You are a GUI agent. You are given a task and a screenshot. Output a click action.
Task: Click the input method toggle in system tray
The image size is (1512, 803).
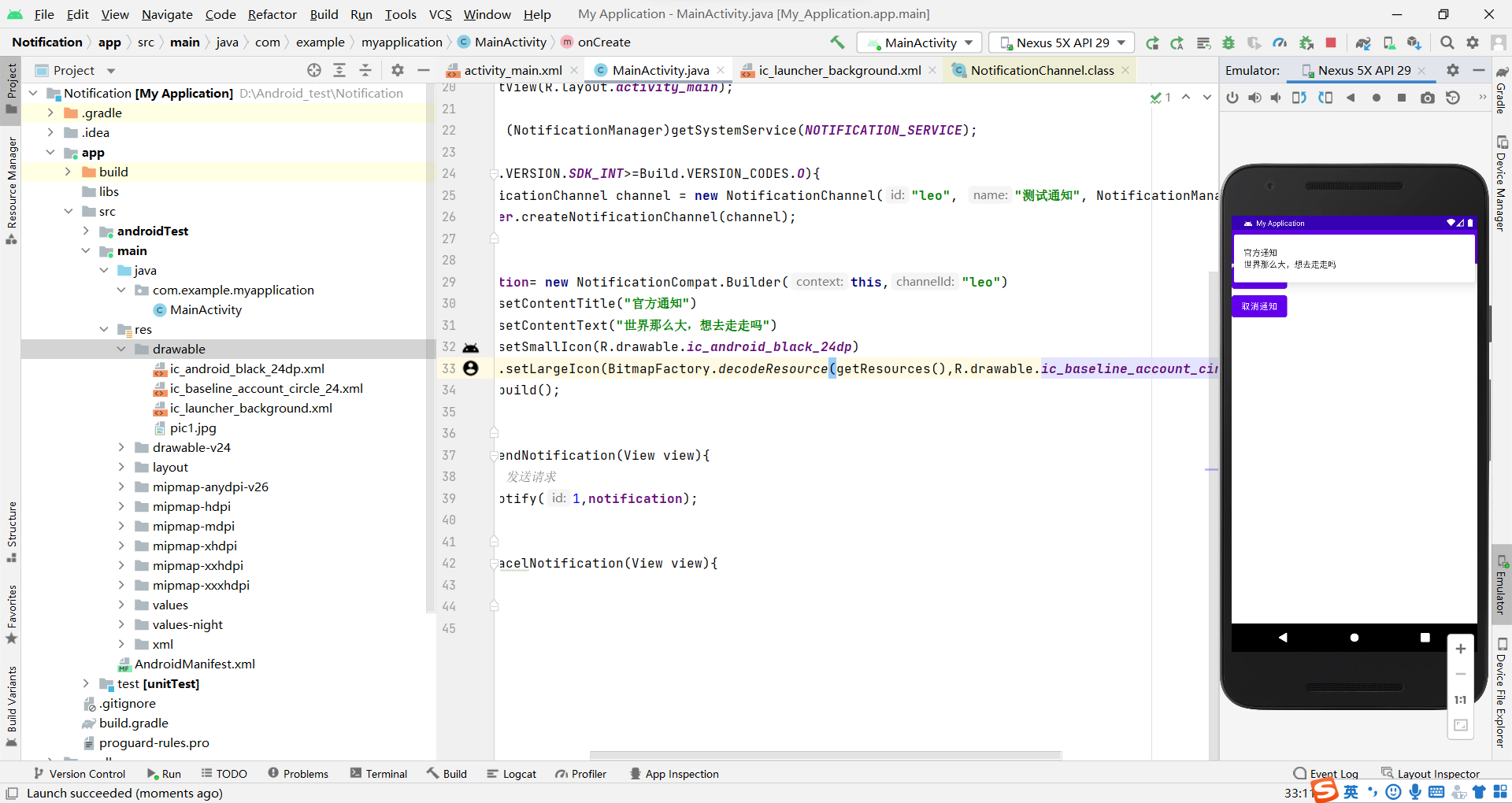click(1351, 792)
